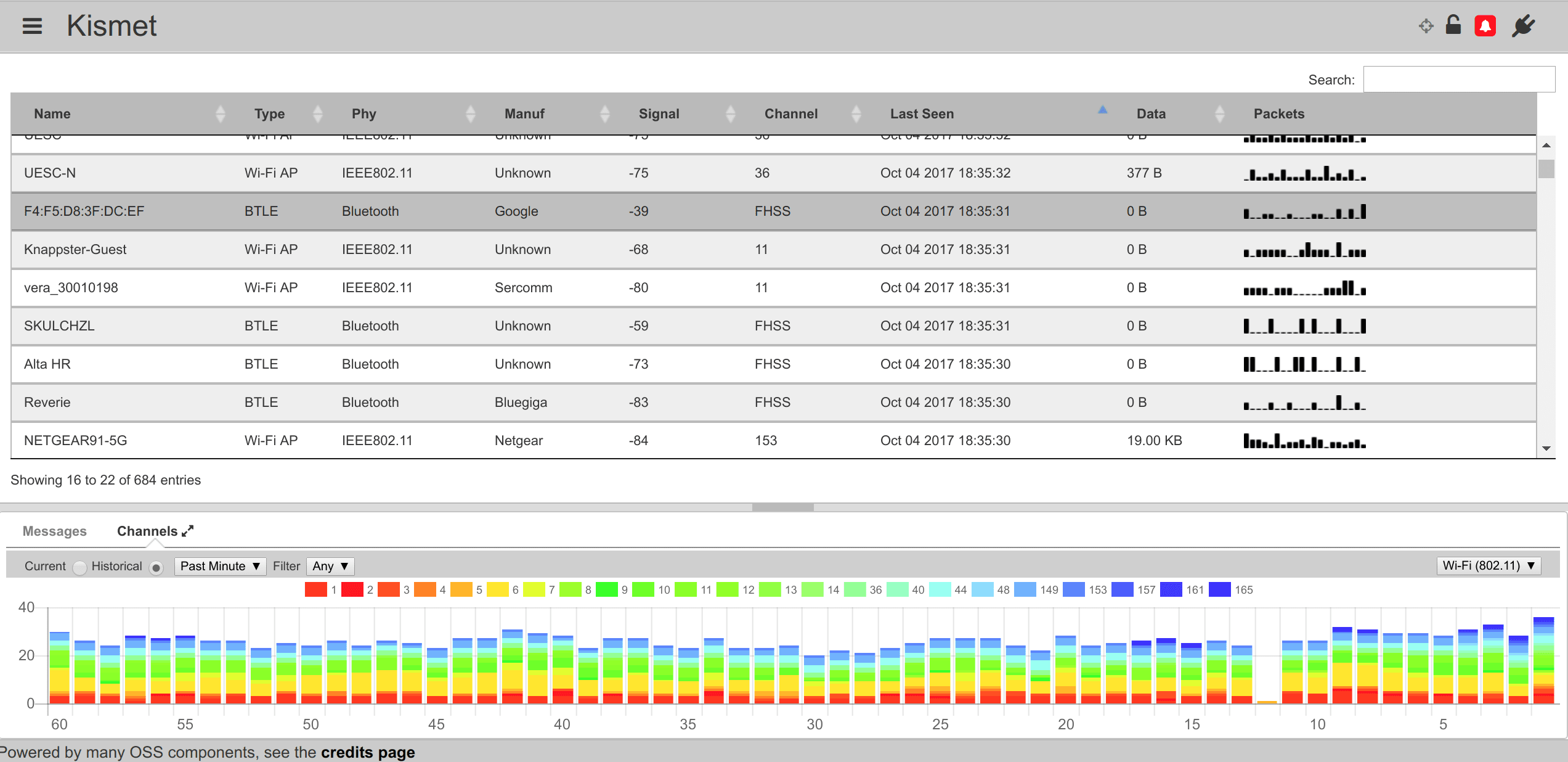Open the Filter Any dropdown
Viewport: 1568px width, 762px height.
pyautogui.click(x=330, y=566)
